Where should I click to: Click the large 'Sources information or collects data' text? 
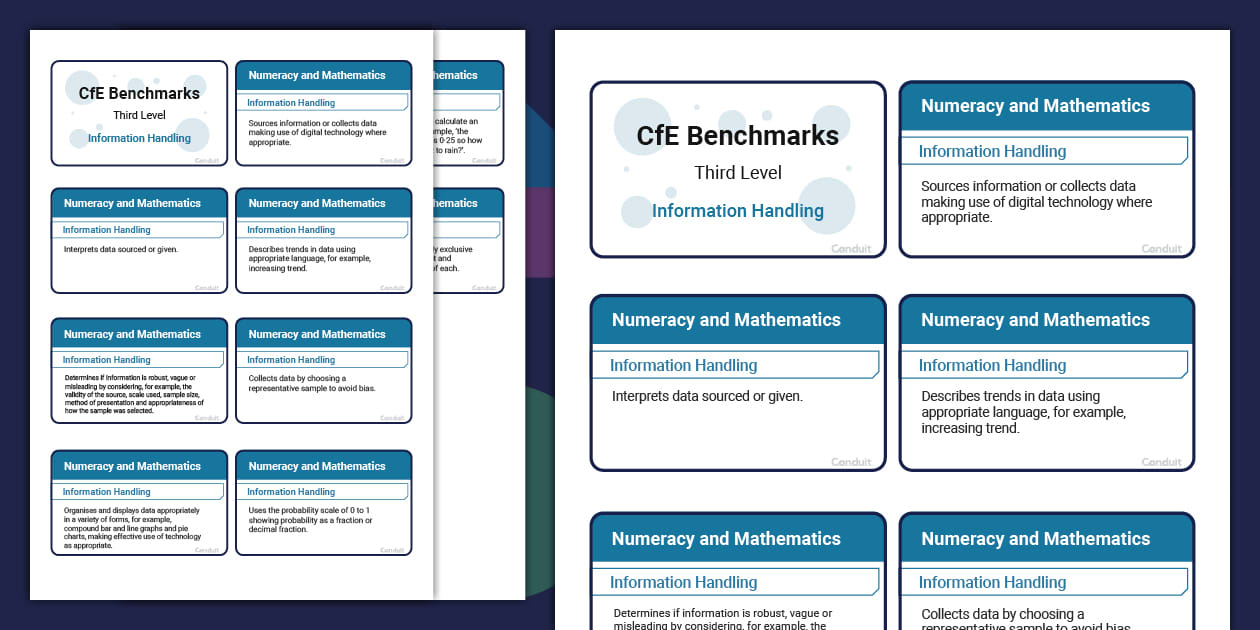click(1036, 201)
